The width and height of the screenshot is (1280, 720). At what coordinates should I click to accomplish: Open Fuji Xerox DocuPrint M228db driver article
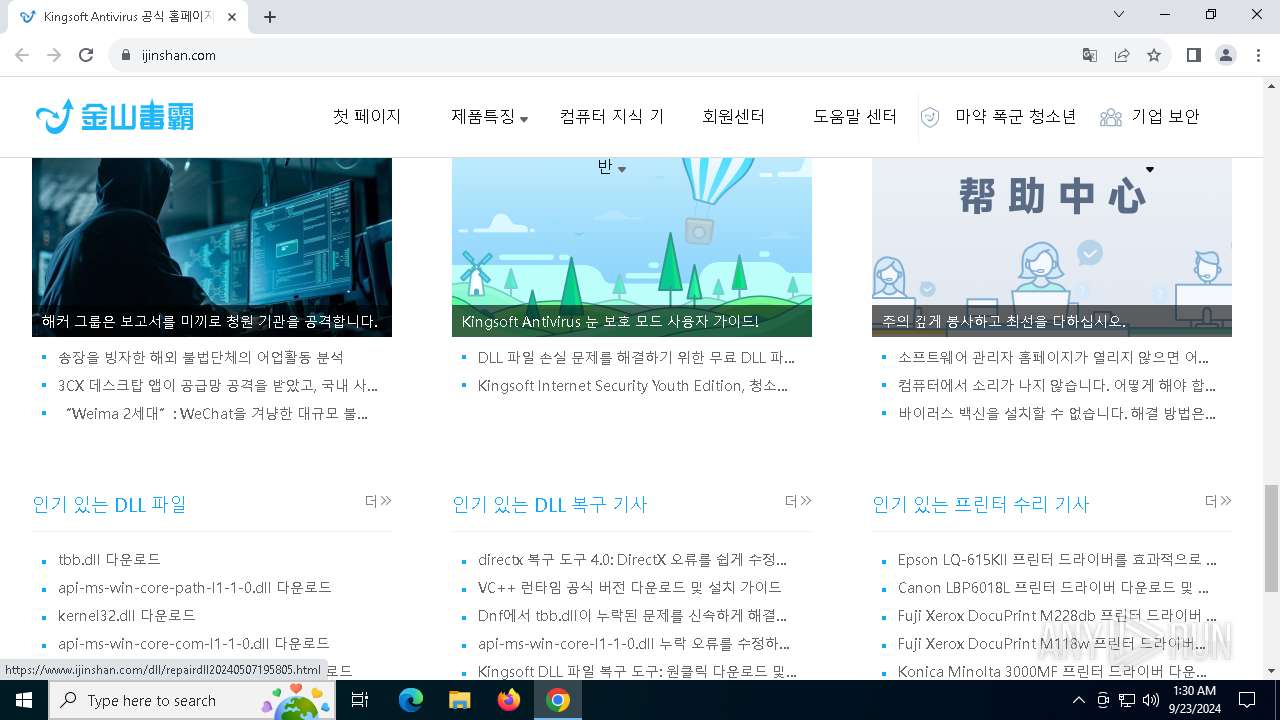[x=1057, y=615]
